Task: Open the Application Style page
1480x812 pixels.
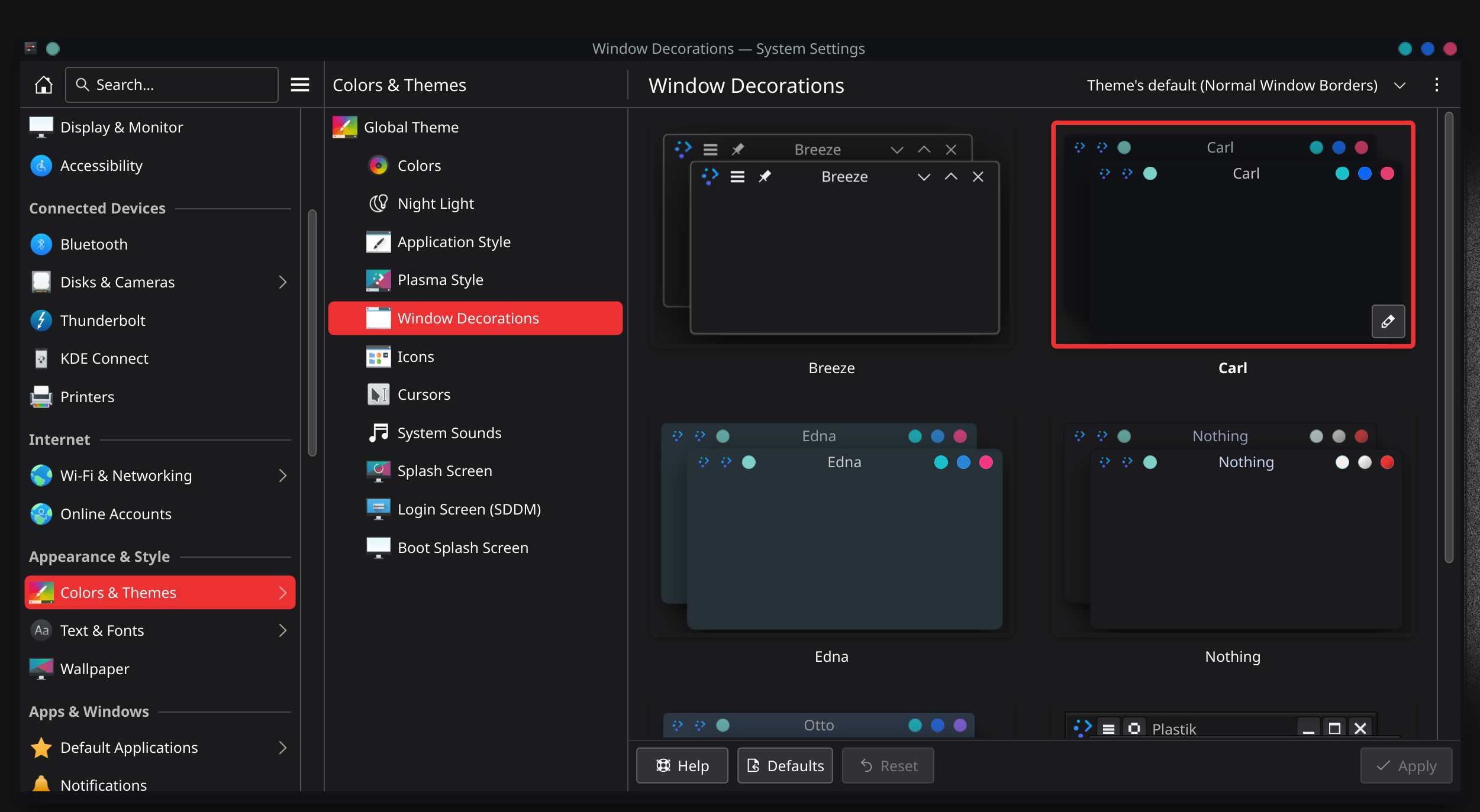Action: coord(475,242)
